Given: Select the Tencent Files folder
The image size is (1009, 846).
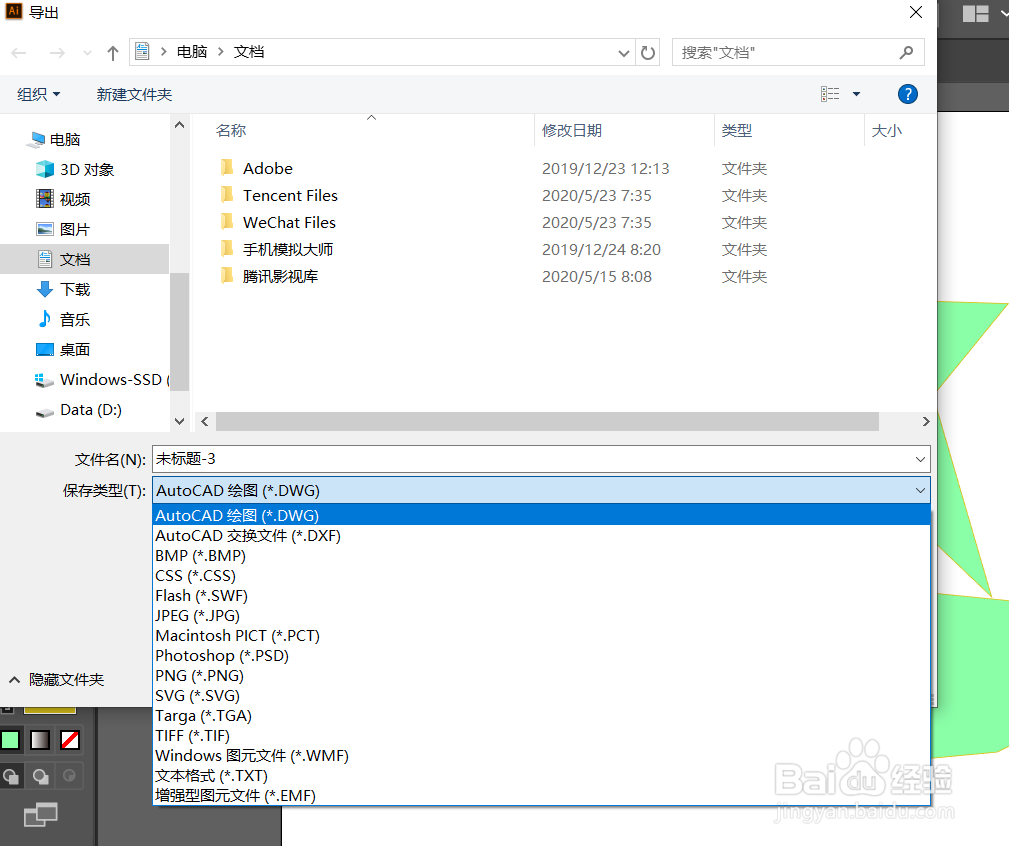Looking at the screenshot, I should point(279,196).
